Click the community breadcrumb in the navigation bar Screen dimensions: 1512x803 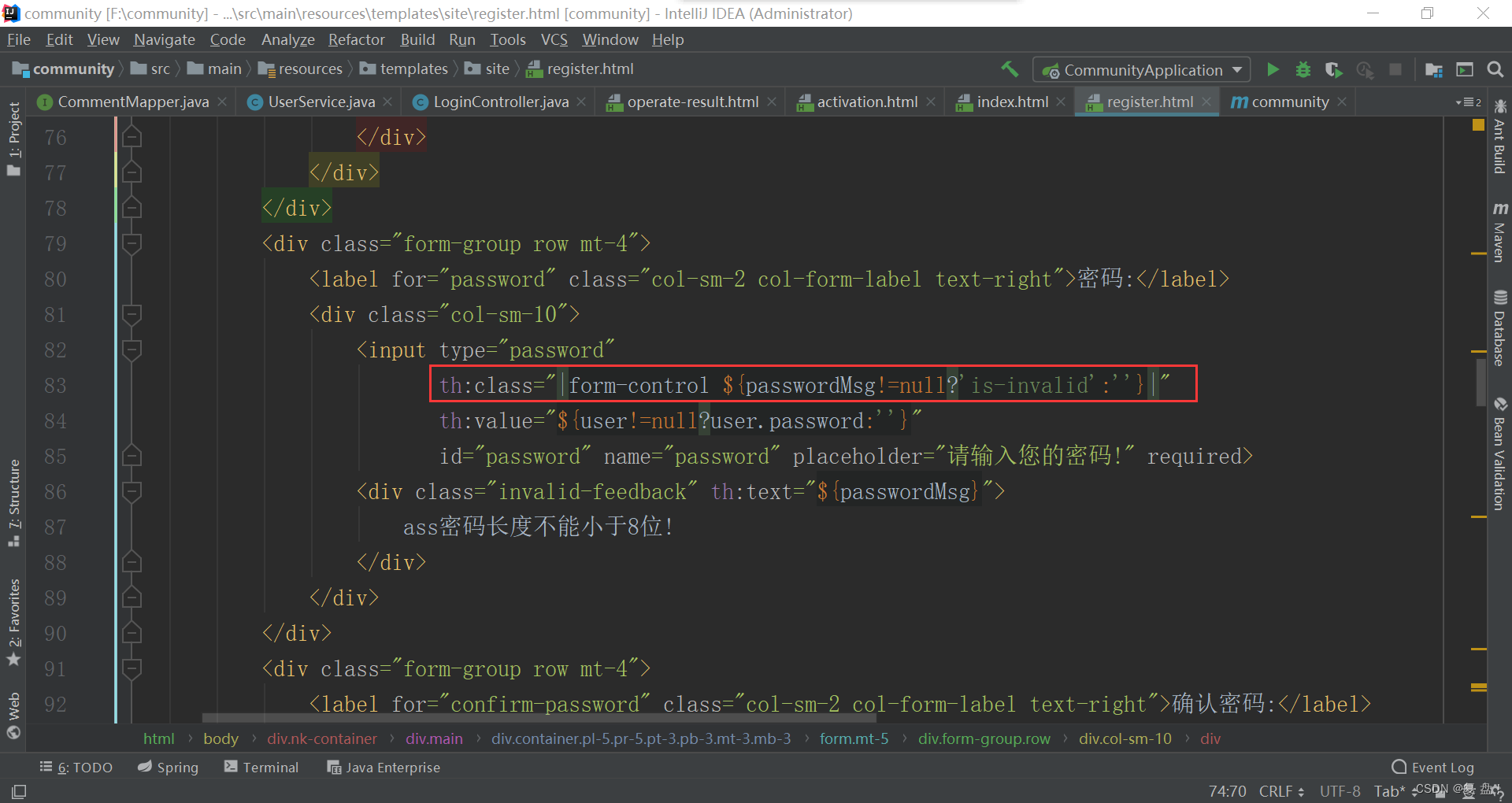pos(65,69)
